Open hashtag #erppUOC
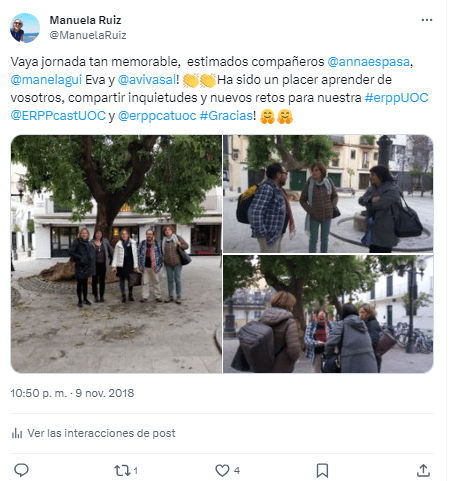 click(396, 98)
